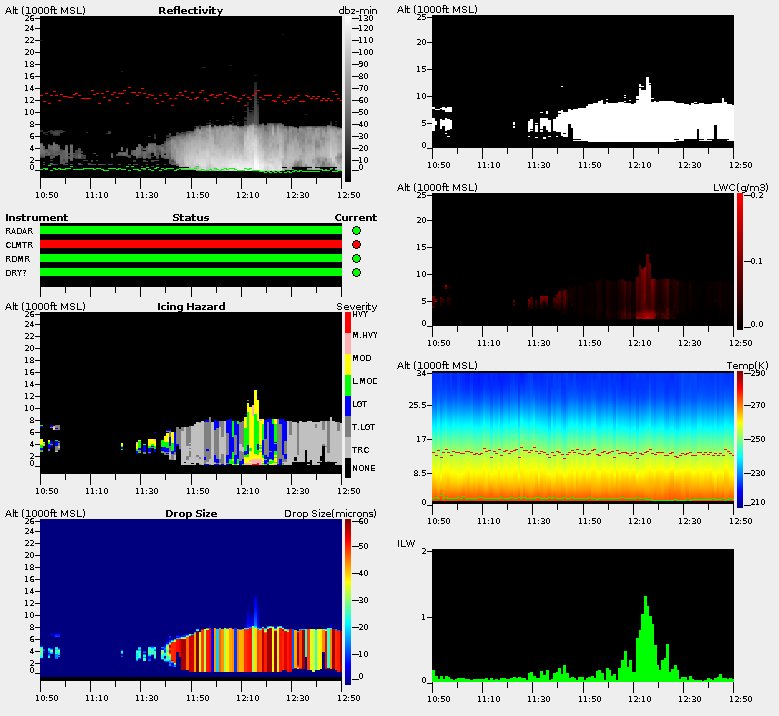Click the DRY? current status indicator light

(x=357, y=273)
